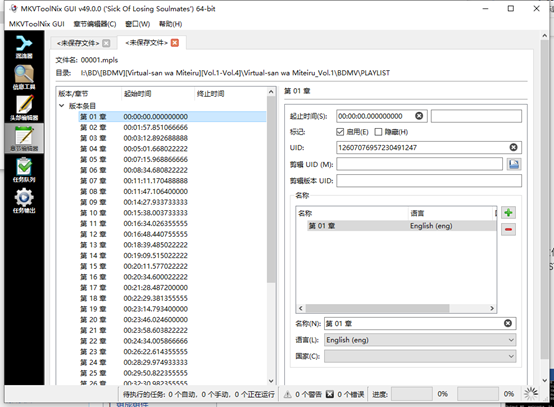Screen dimensions: 554x407
Task: Open the Help (H) menu
Action: point(170,24)
